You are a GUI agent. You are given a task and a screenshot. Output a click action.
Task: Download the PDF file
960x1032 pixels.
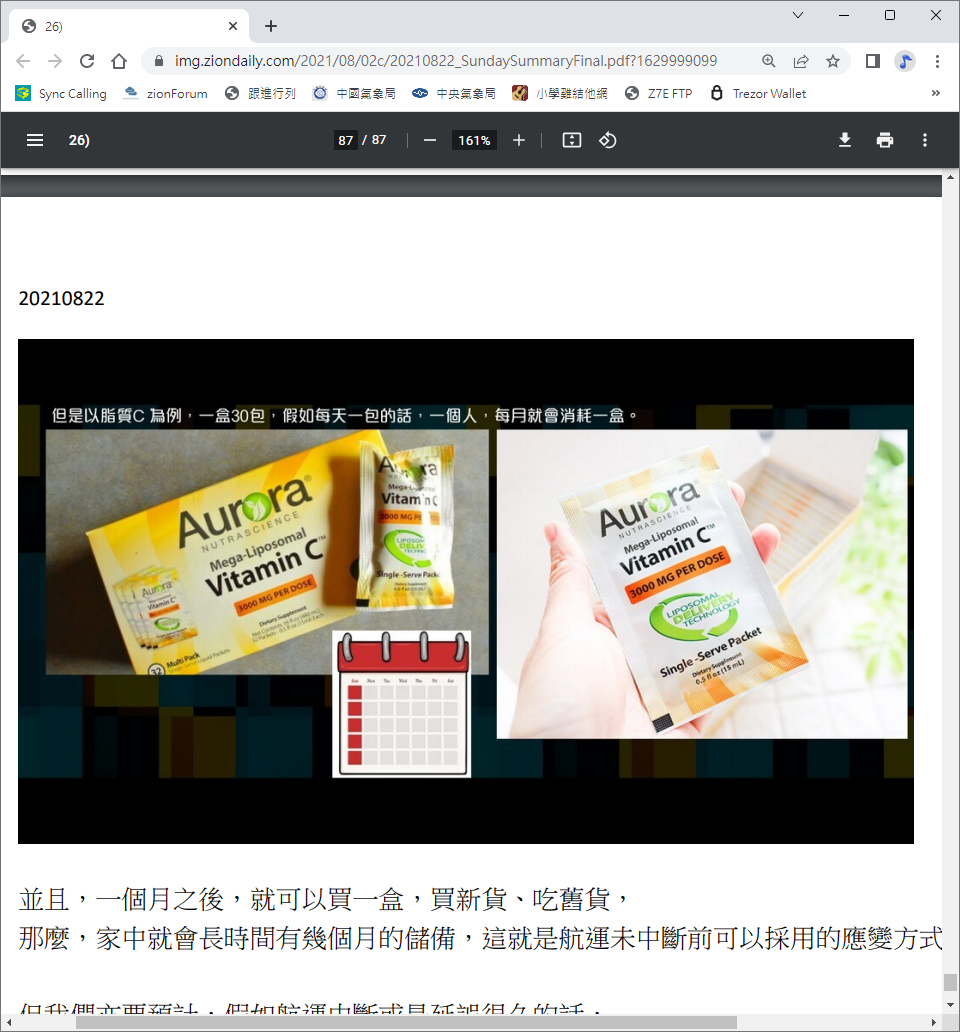(845, 140)
